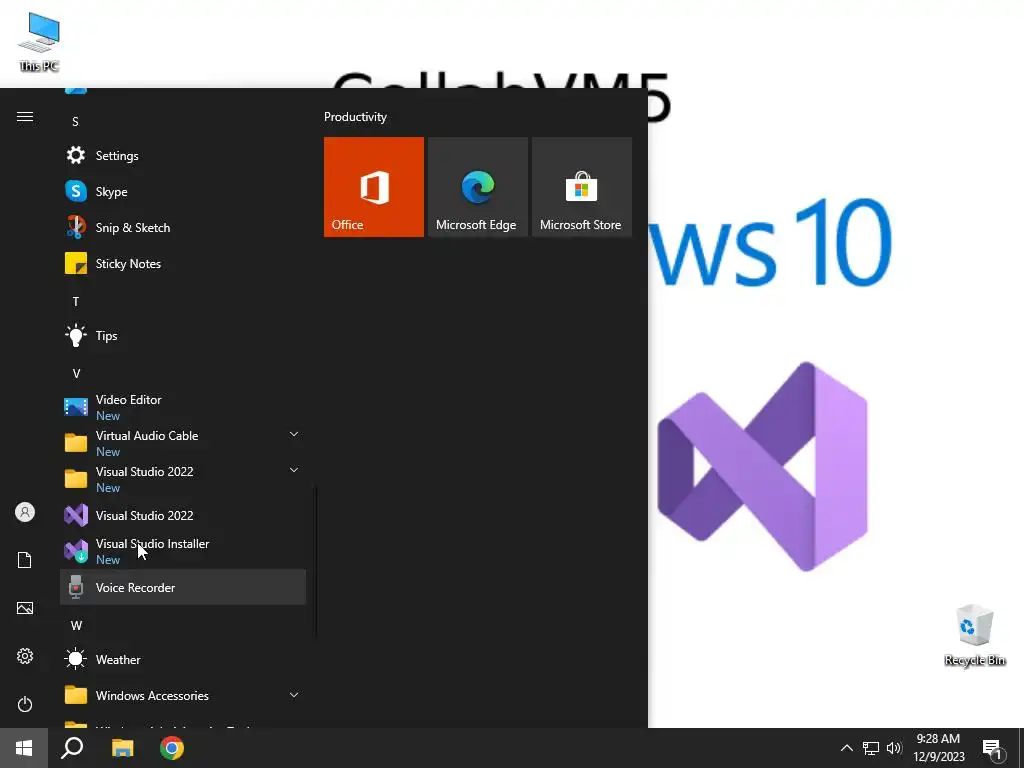The image size is (1024, 768).
Task: Expand Windows Accessories chevron
Action: coord(294,695)
